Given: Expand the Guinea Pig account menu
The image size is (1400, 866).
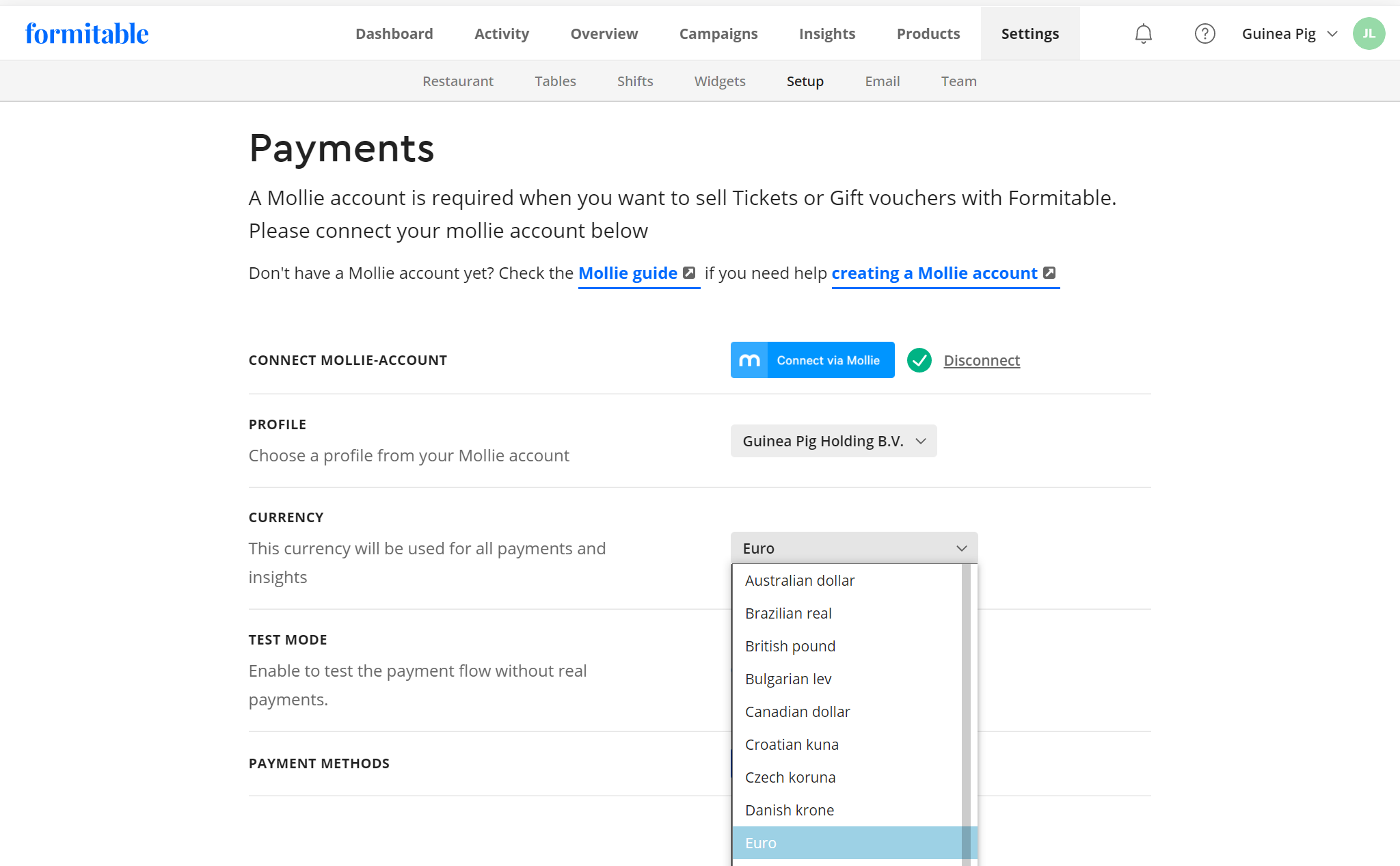Looking at the screenshot, I should click(x=1289, y=33).
